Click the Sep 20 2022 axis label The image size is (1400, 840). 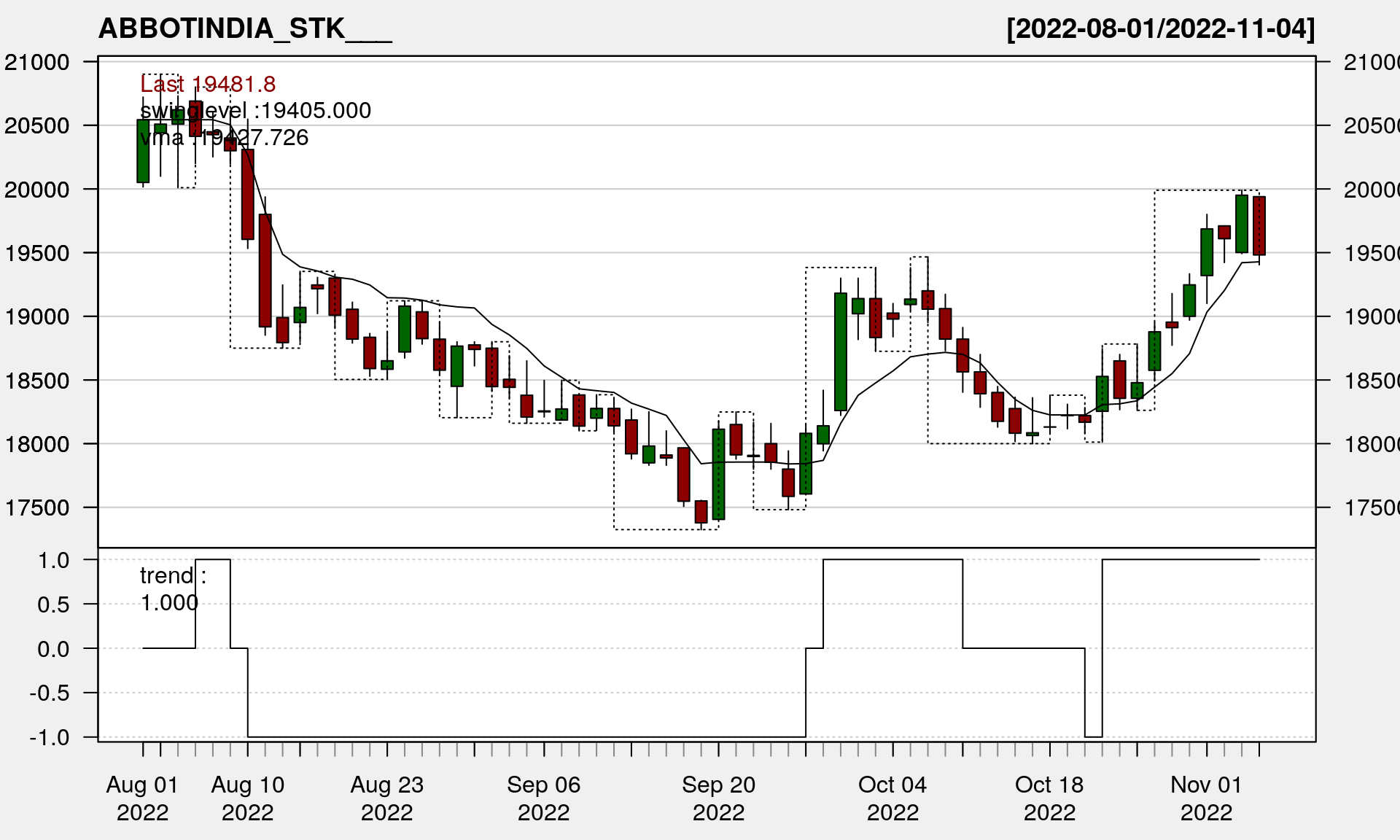point(719,798)
